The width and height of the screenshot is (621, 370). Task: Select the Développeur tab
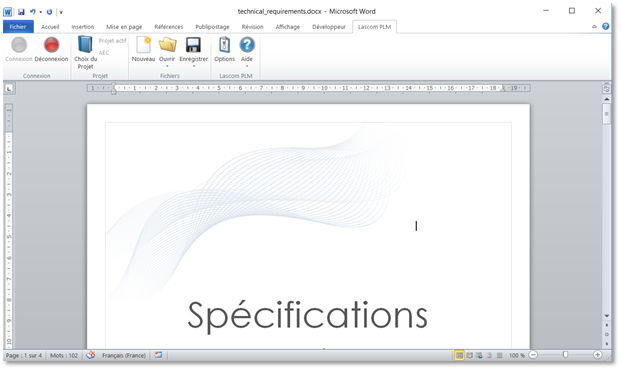(x=329, y=27)
